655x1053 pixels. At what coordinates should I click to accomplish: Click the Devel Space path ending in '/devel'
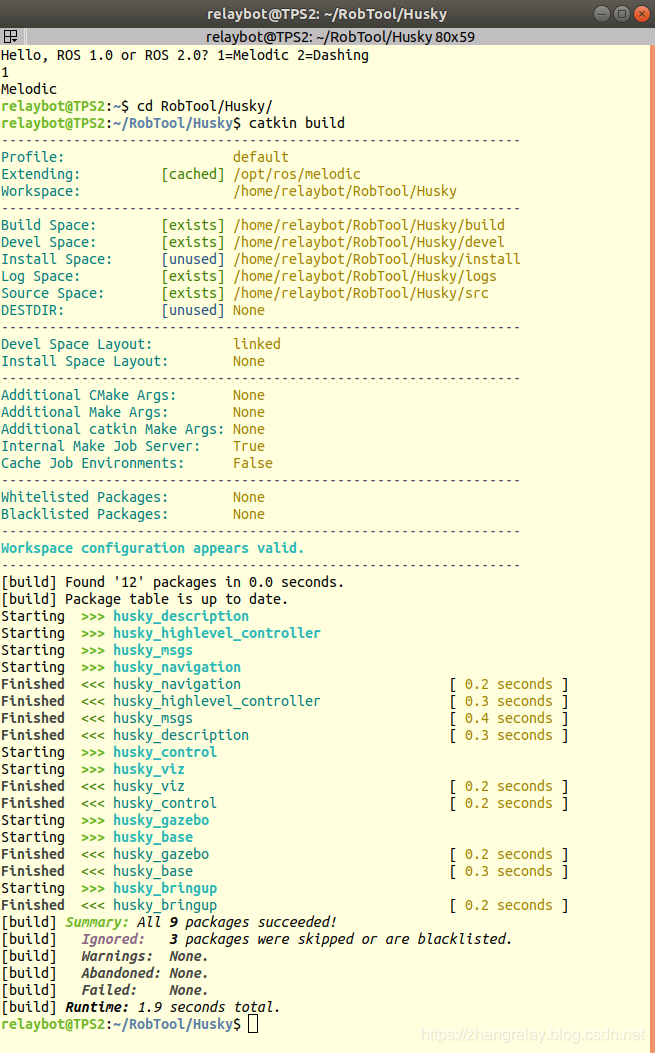369,242
